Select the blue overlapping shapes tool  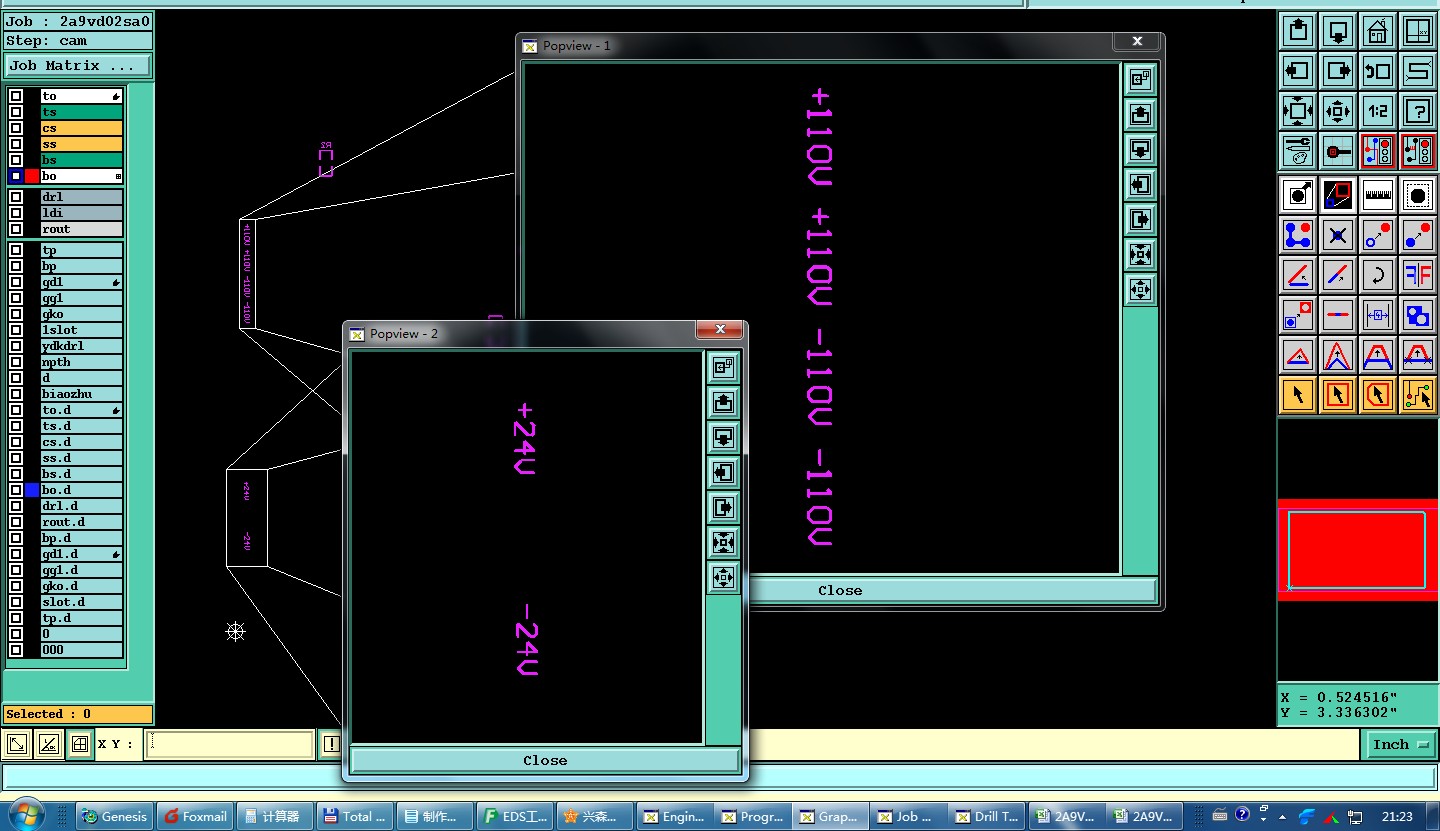click(x=1418, y=315)
